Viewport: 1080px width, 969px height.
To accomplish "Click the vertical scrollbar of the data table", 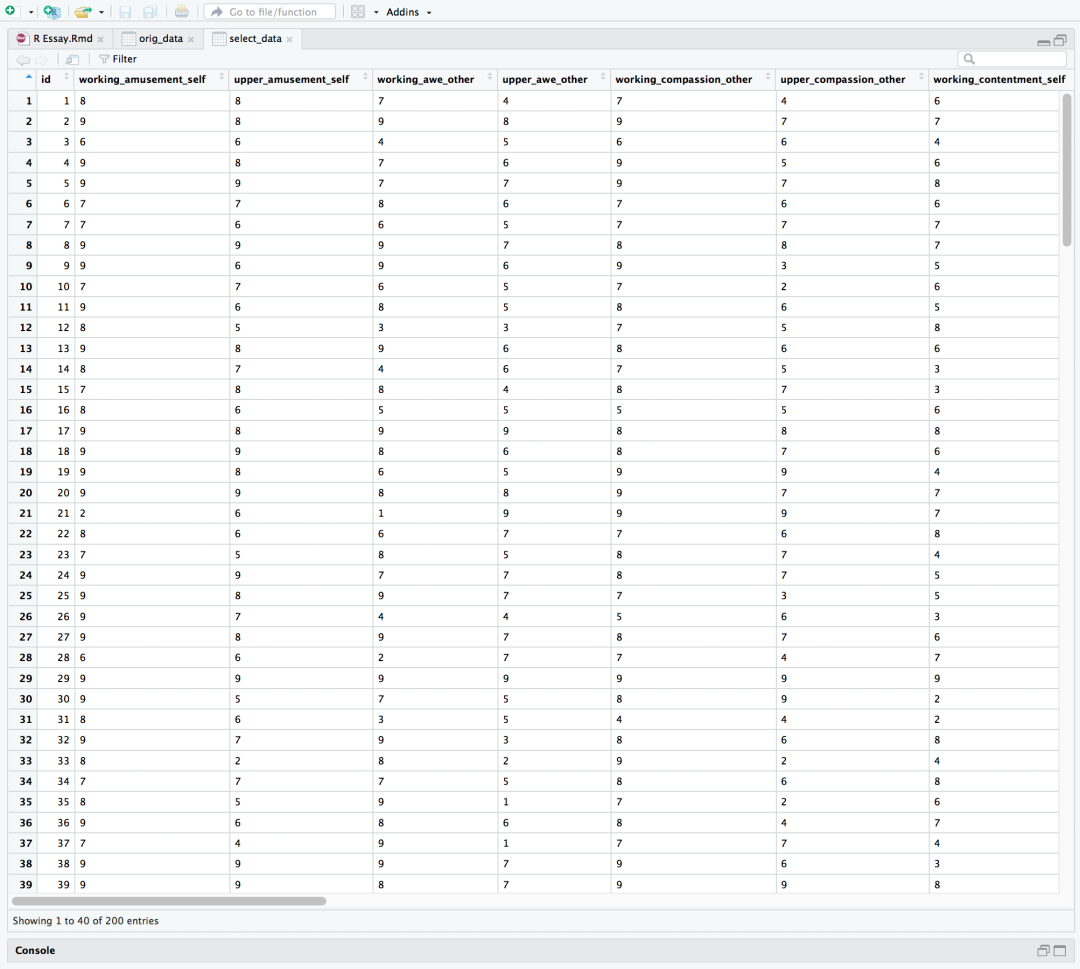I will pos(1067,169).
